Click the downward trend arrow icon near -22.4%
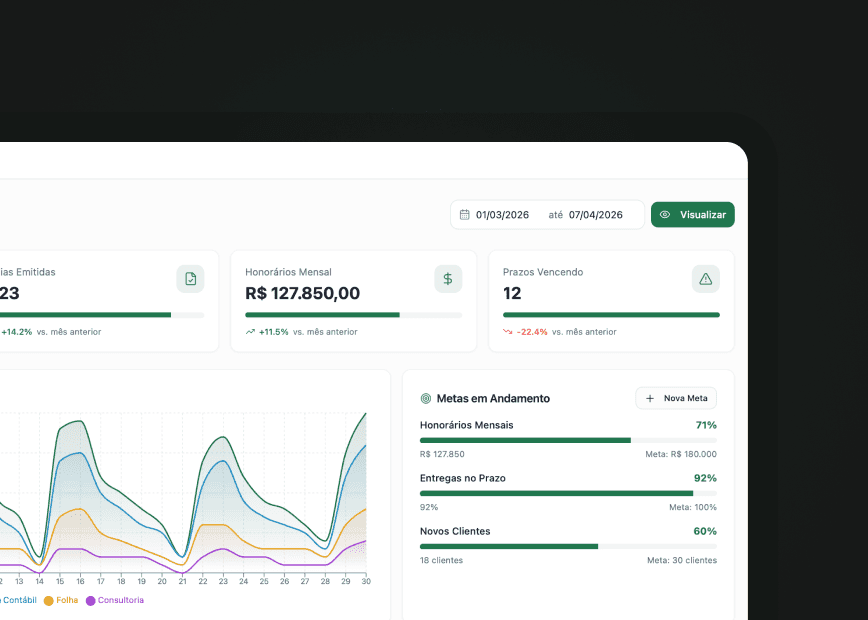 pyautogui.click(x=508, y=332)
